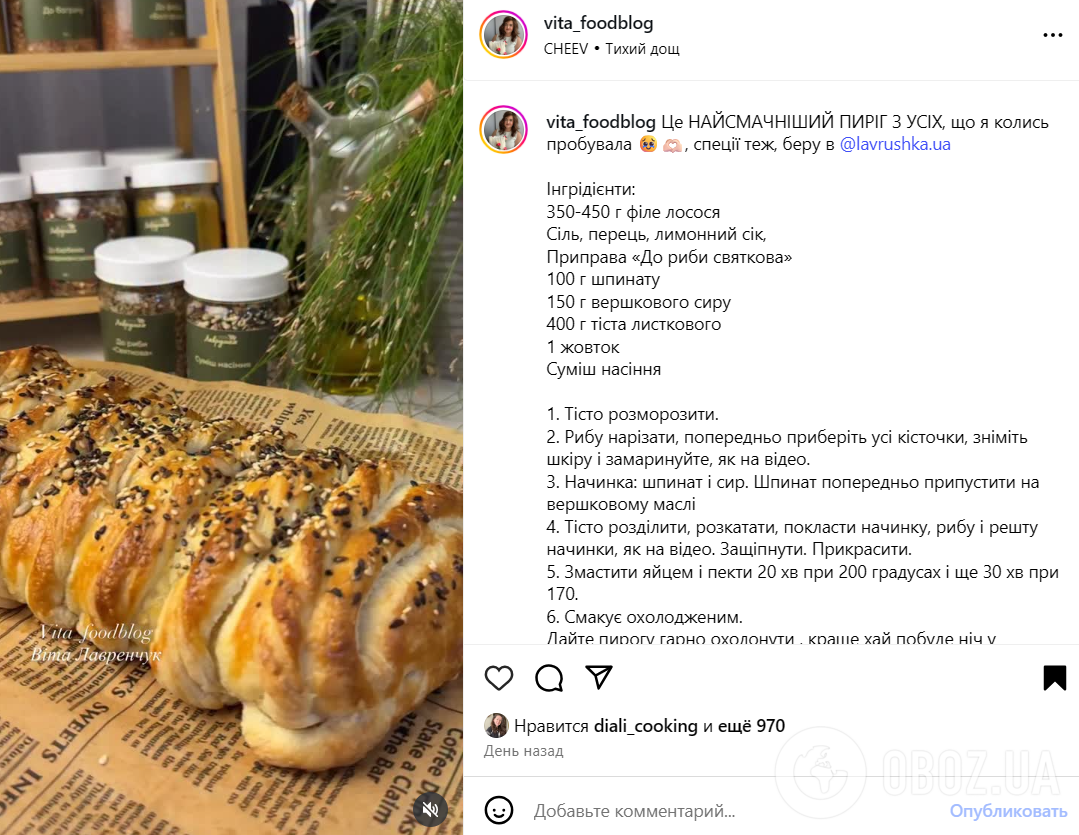This screenshot has height=835, width=1079.
Task: Open comments with the speech bubble icon
Action: 549,678
